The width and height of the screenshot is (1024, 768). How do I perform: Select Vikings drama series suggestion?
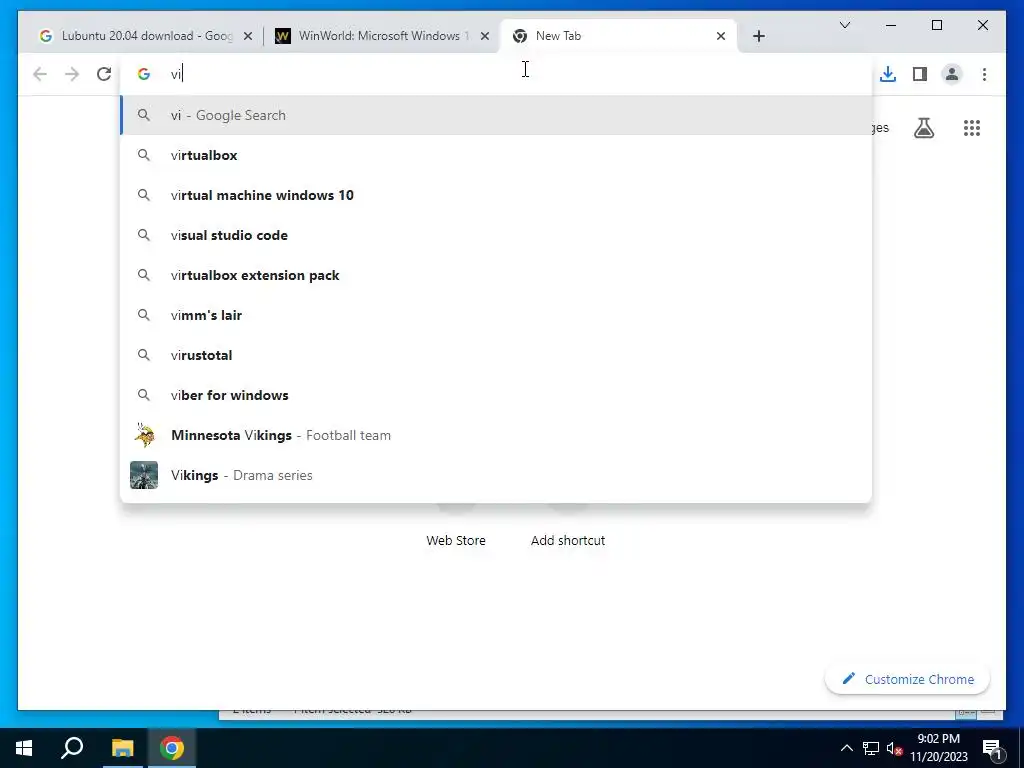click(x=496, y=475)
